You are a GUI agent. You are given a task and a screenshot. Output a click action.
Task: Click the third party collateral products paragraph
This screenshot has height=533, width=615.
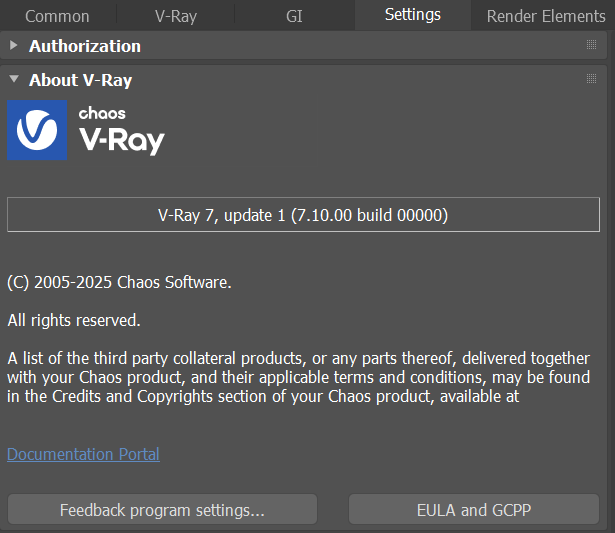pos(298,377)
